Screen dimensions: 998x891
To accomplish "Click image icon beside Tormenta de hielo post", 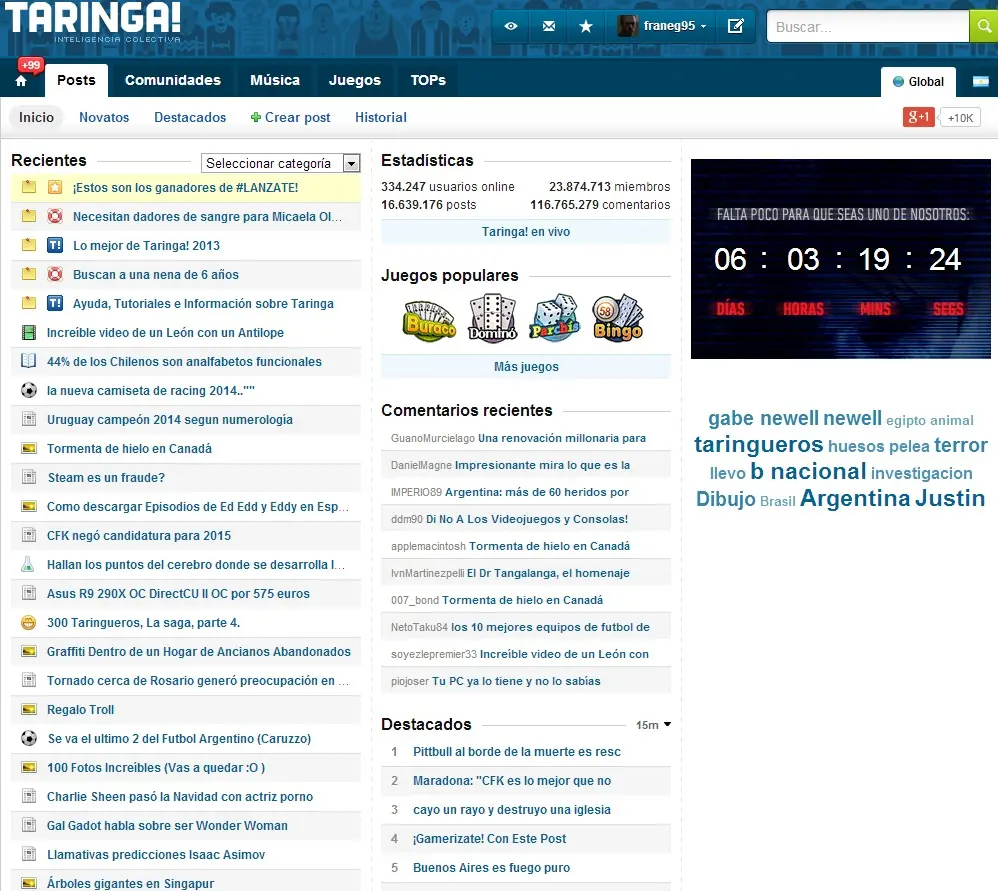I will pyautogui.click(x=29, y=448).
